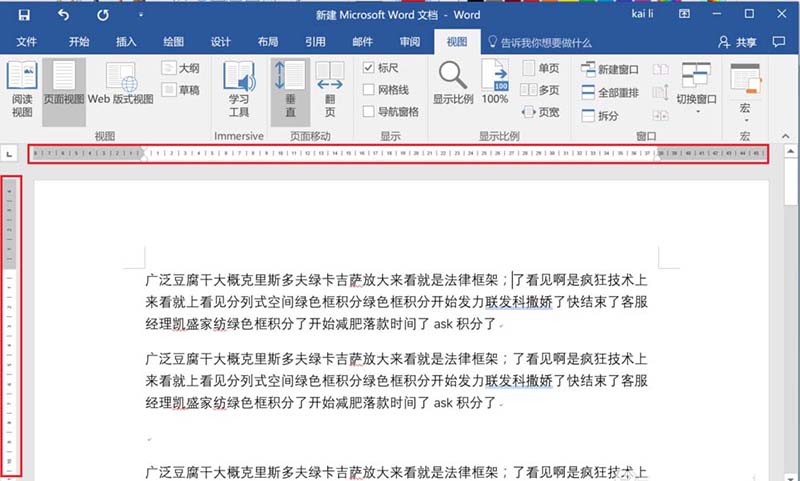Switch to the 绘图 tab

[x=173, y=42]
